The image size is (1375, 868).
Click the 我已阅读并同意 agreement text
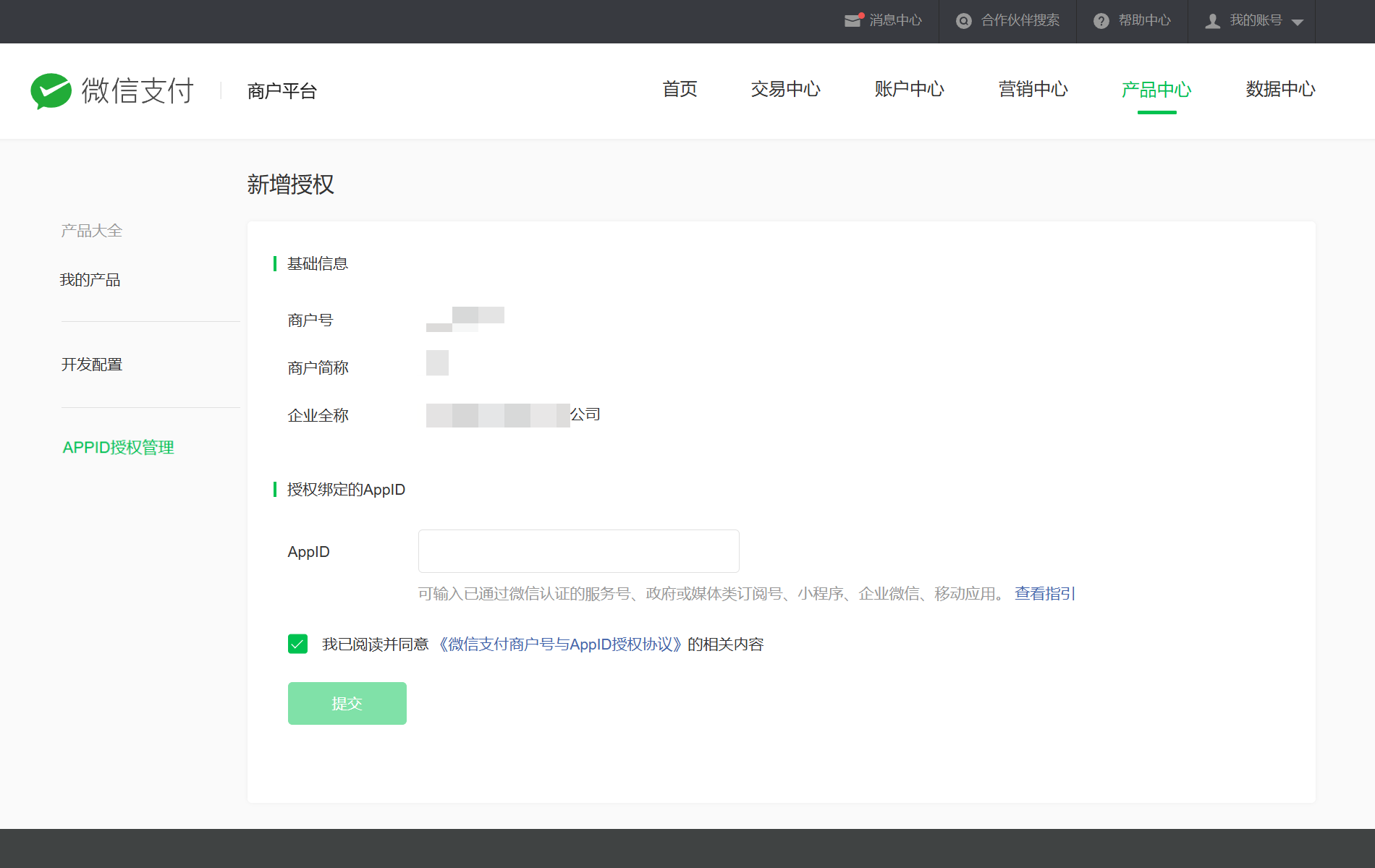point(376,644)
